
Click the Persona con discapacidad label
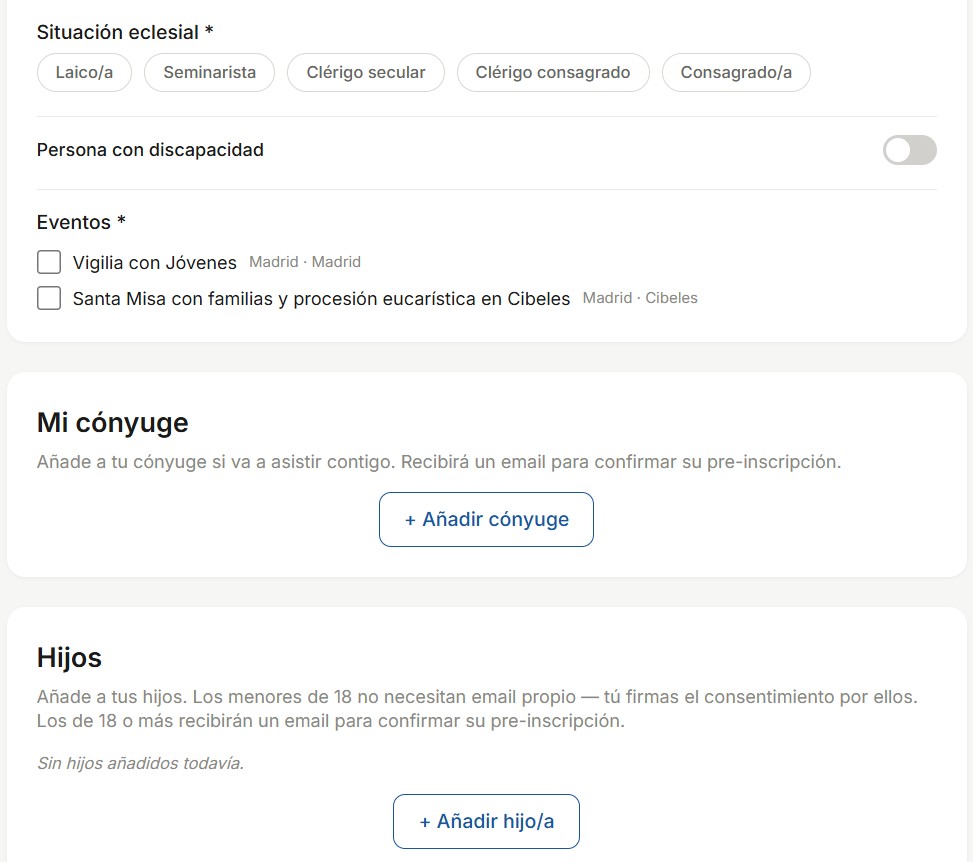pos(150,150)
